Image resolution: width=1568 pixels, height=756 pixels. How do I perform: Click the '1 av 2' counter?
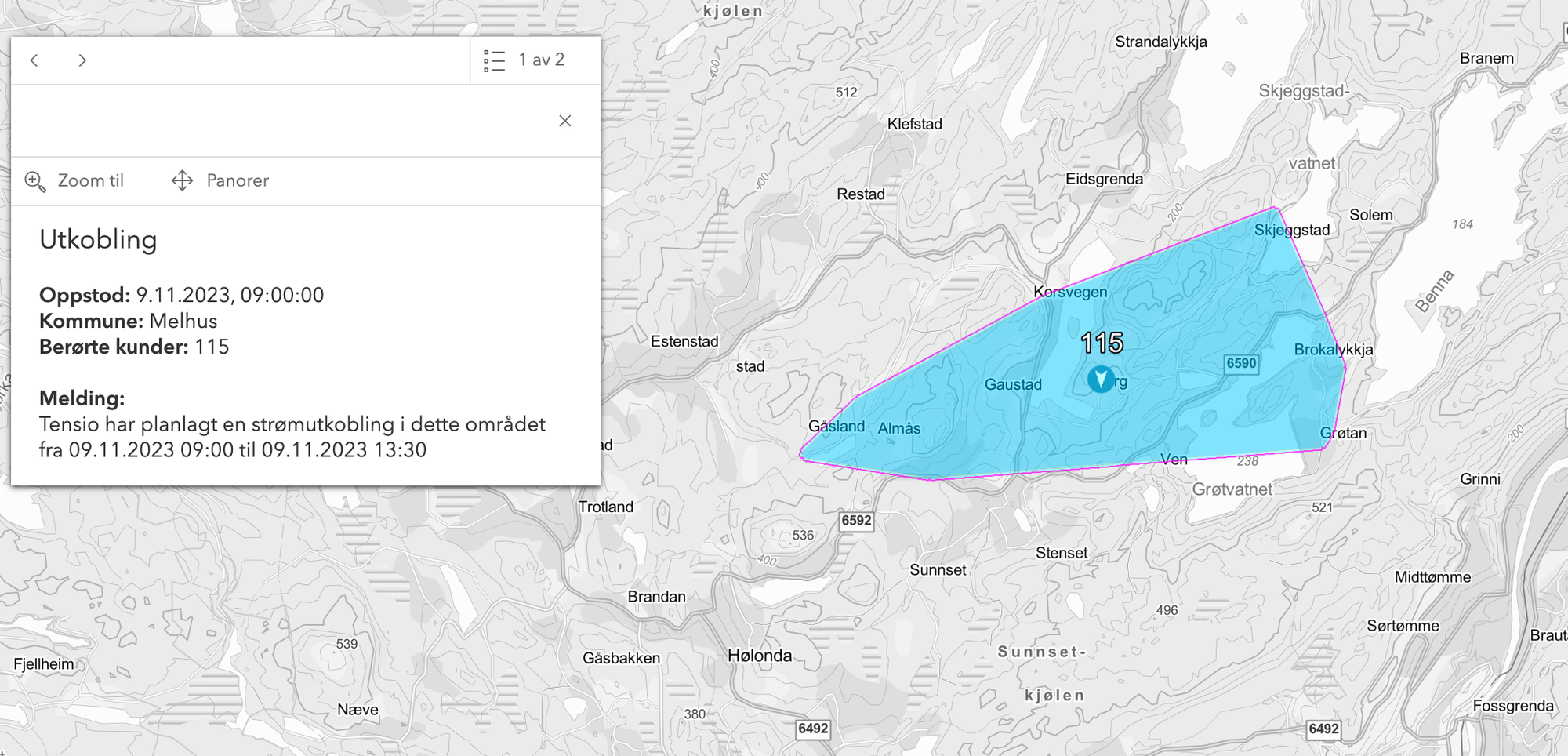[541, 60]
